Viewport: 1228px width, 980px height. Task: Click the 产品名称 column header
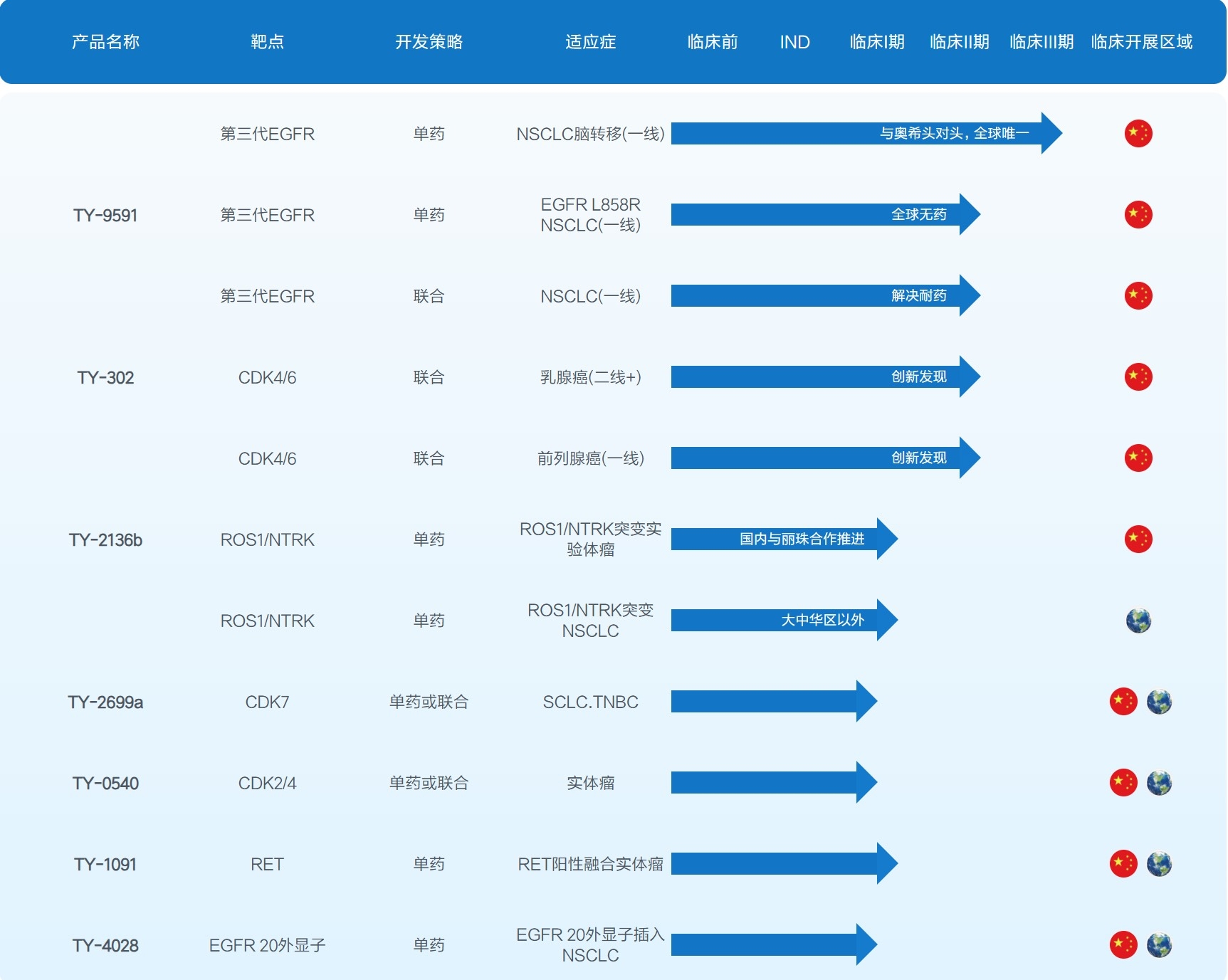click(x=105, y=42)
